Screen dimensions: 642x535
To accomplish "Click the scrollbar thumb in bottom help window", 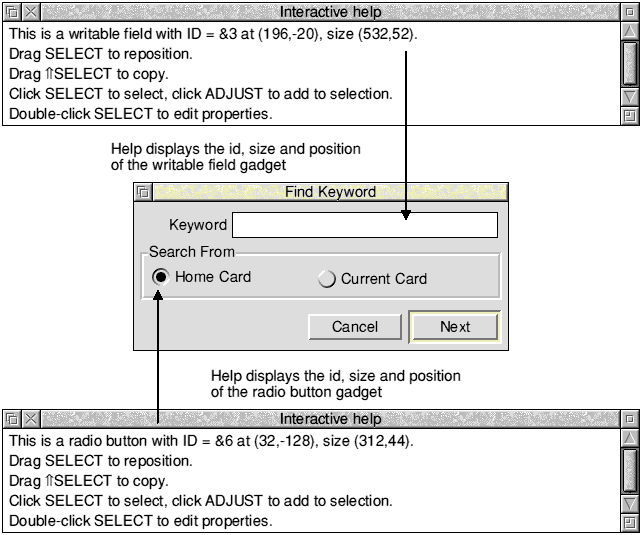I will (x=630, y=470).
